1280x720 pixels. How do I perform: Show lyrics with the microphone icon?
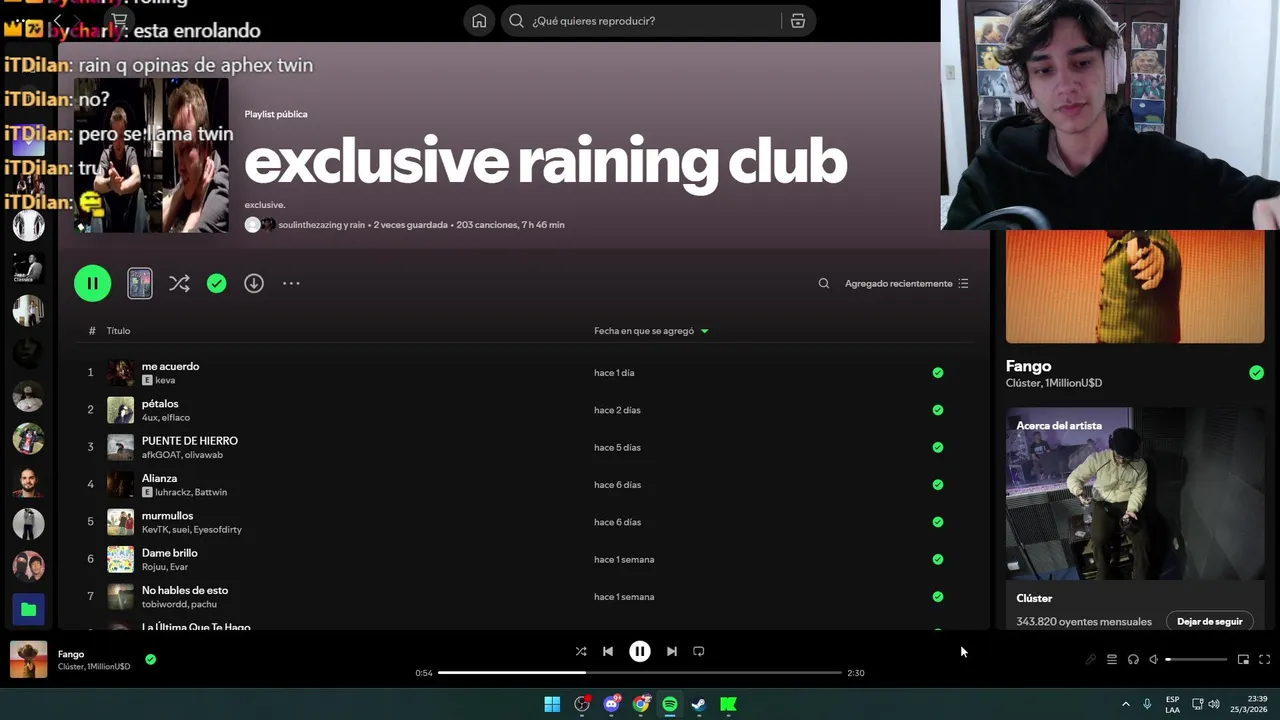point(1090,659)
